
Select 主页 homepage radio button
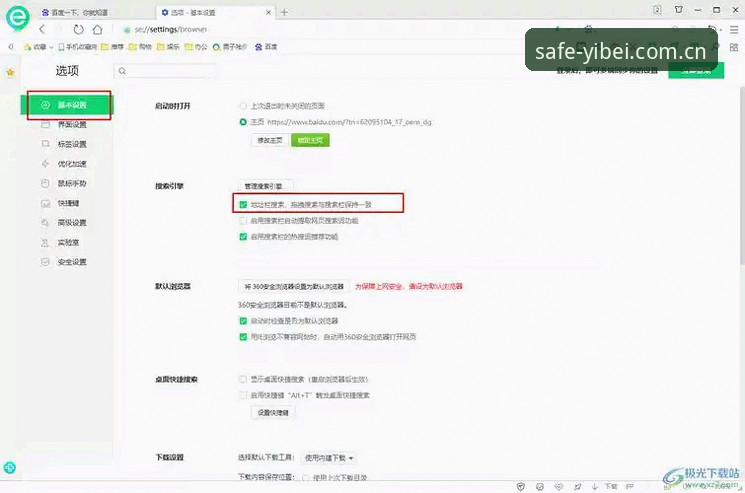(243, 122)
